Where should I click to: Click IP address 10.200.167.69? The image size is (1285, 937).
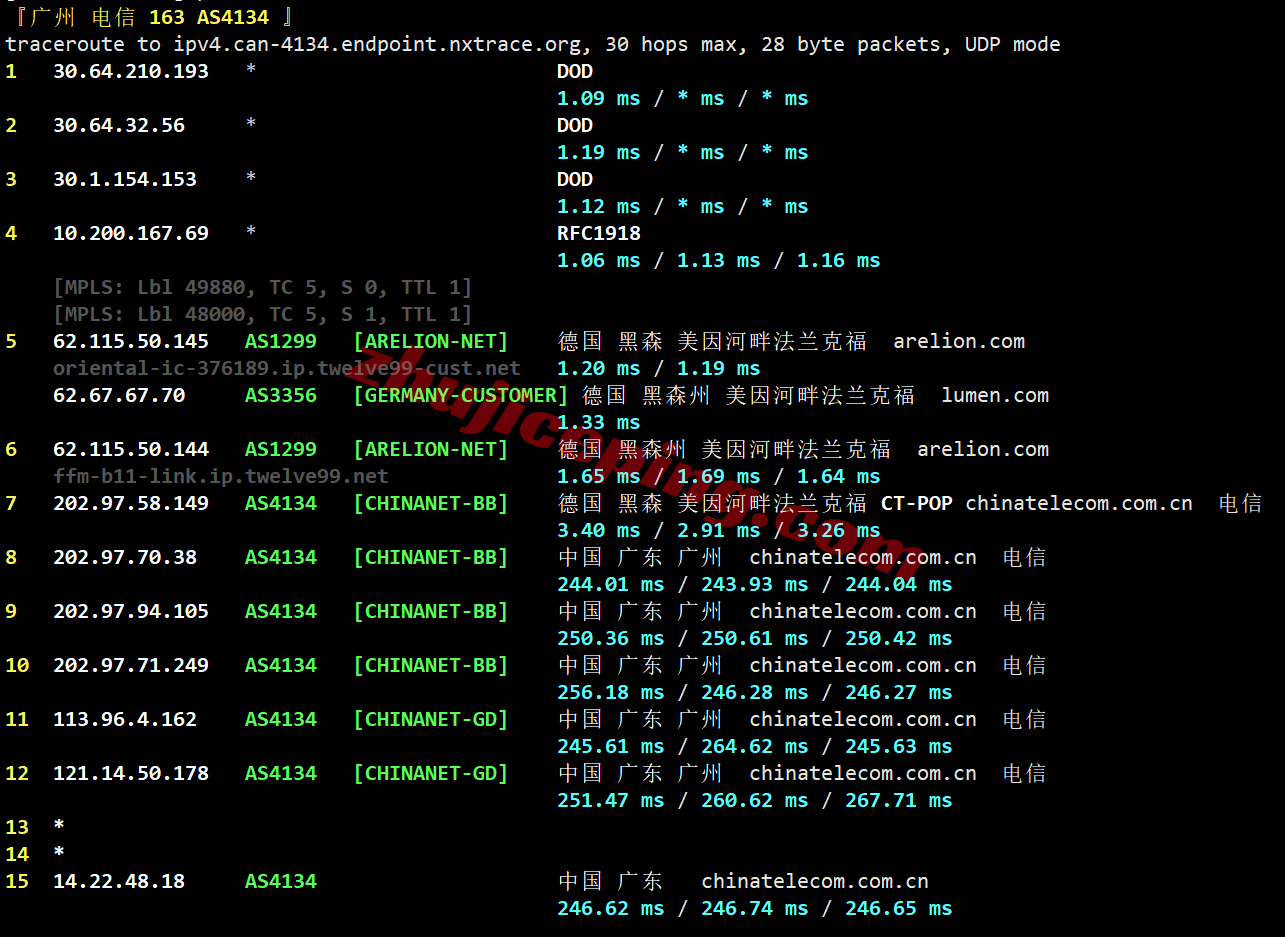131,233
